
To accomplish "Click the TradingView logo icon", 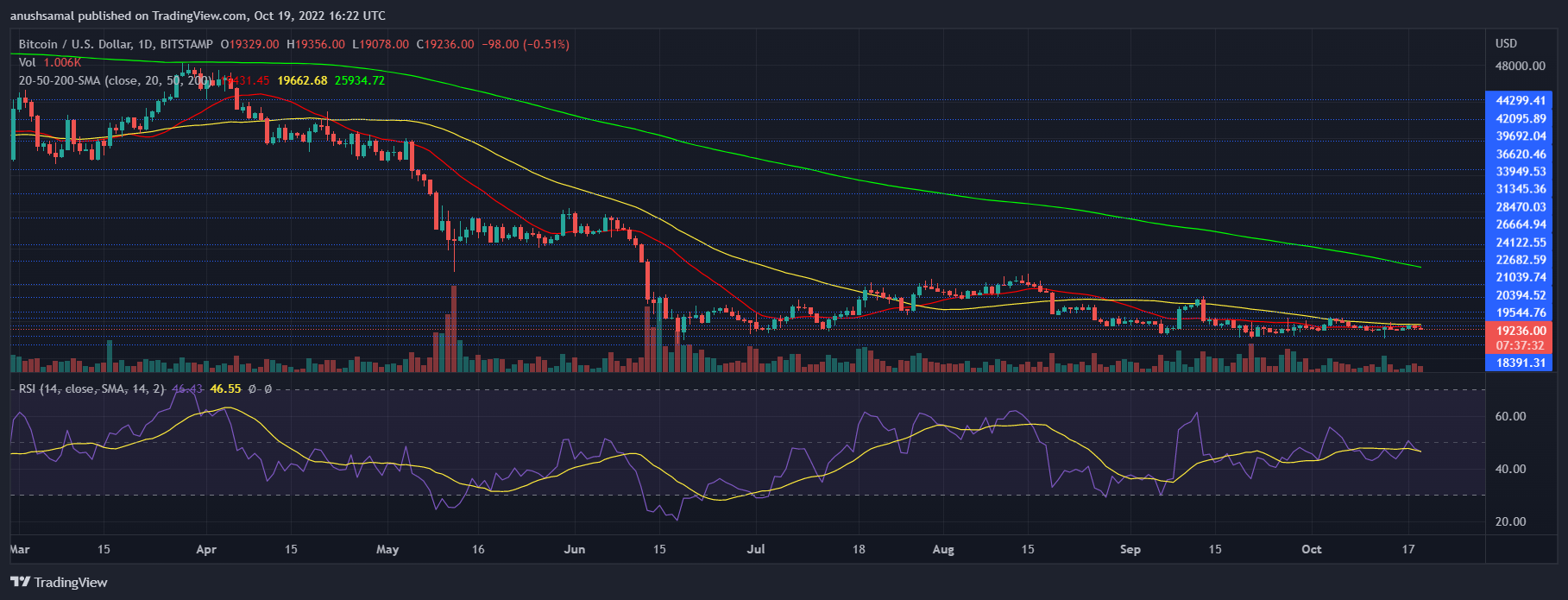I will coord(20,582).
